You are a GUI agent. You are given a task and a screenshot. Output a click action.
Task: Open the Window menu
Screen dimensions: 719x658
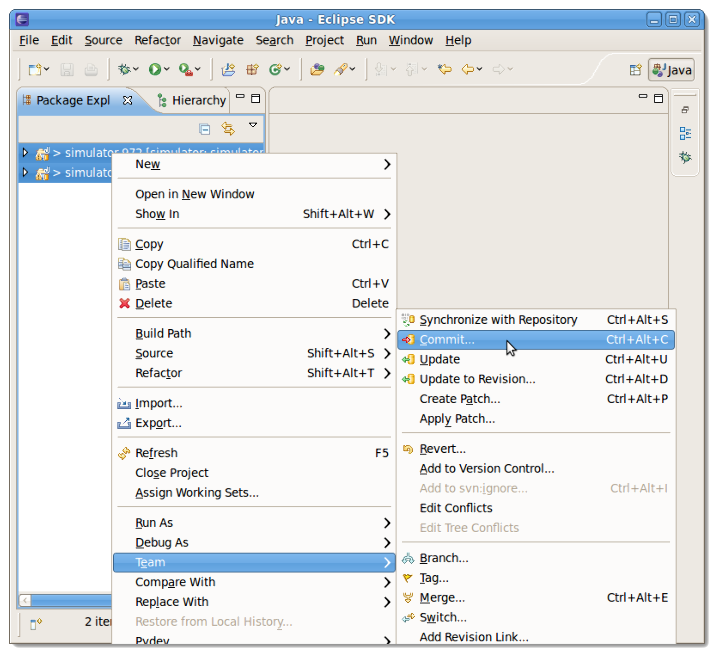[411, 40]
